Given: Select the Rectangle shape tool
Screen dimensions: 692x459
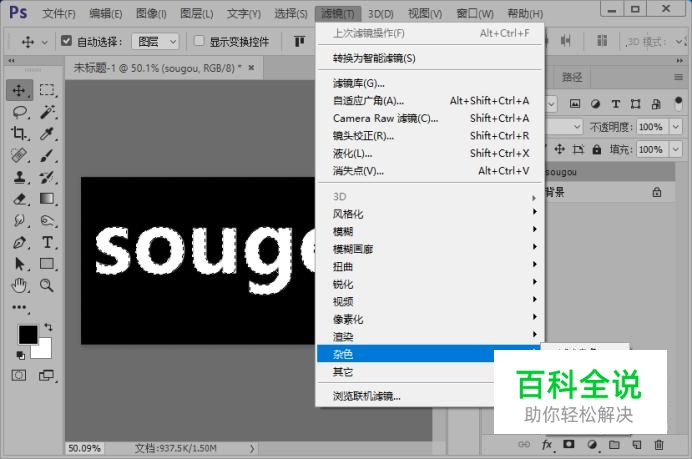Looking at the screenshot, I should click(x=47, y=264).
